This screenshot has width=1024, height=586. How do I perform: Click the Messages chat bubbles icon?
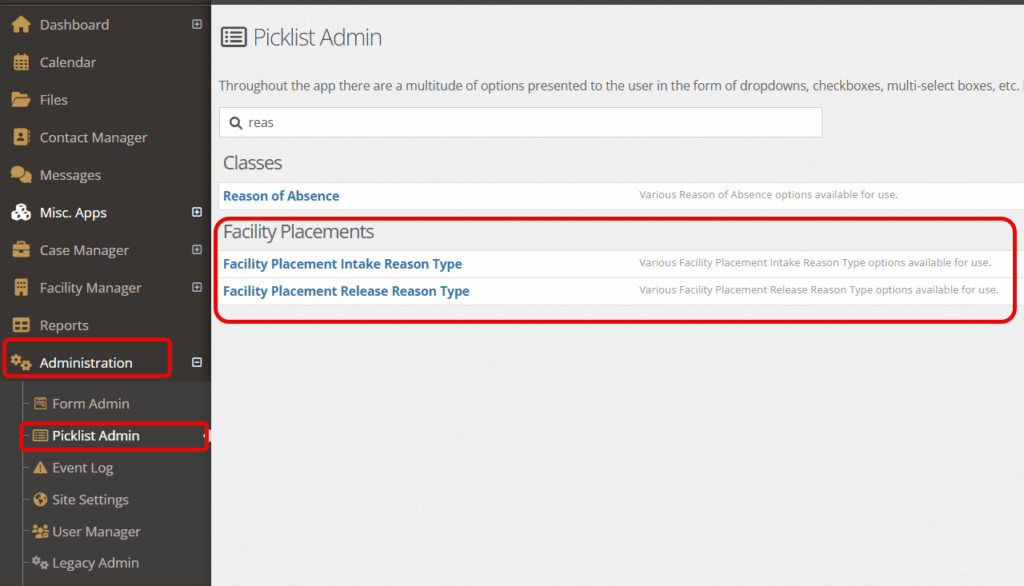pyautogui.click(x=21, y=175)
